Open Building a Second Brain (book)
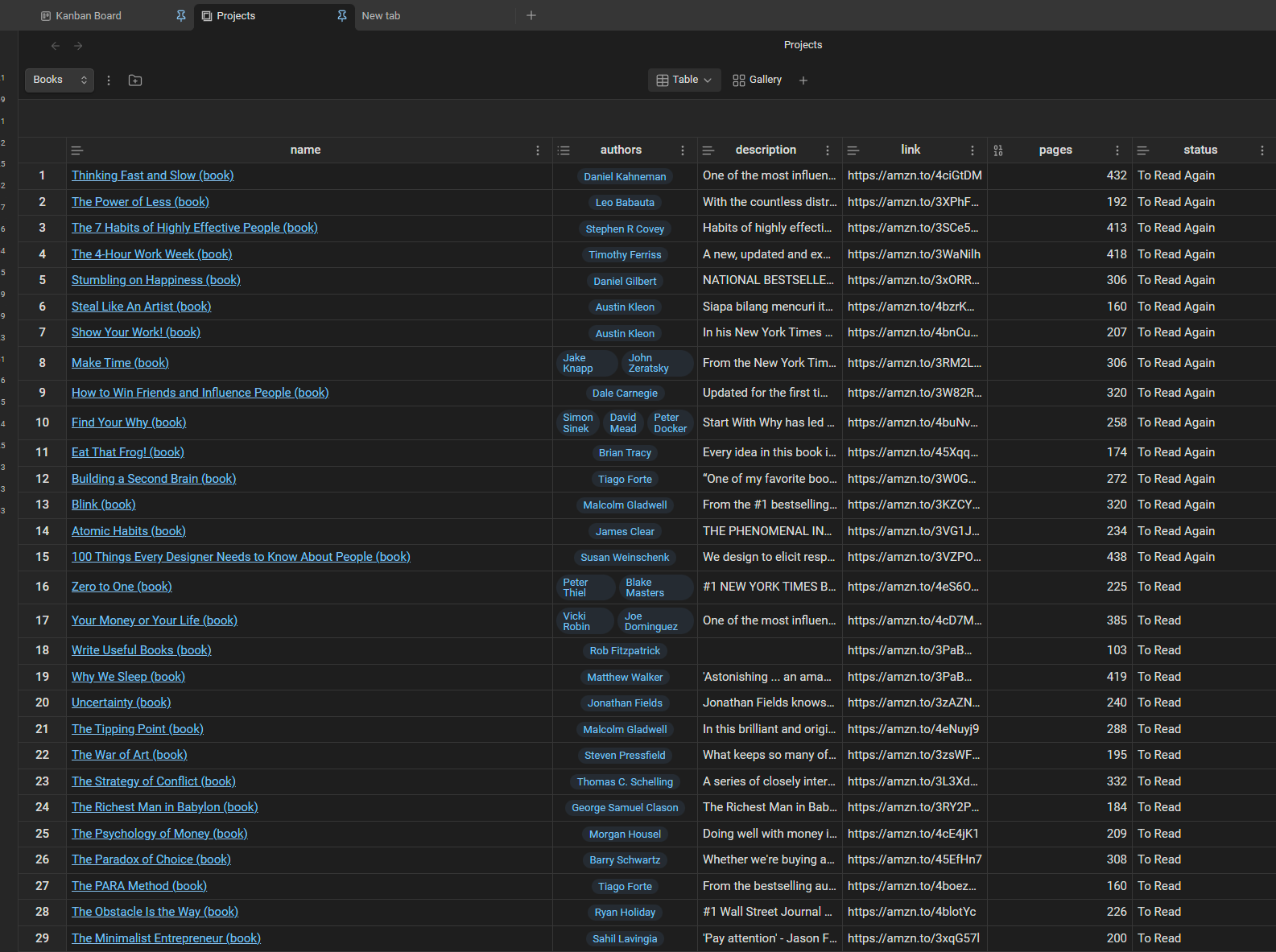This screenshot has height=952, width=1276. click(x=154, y=479)
